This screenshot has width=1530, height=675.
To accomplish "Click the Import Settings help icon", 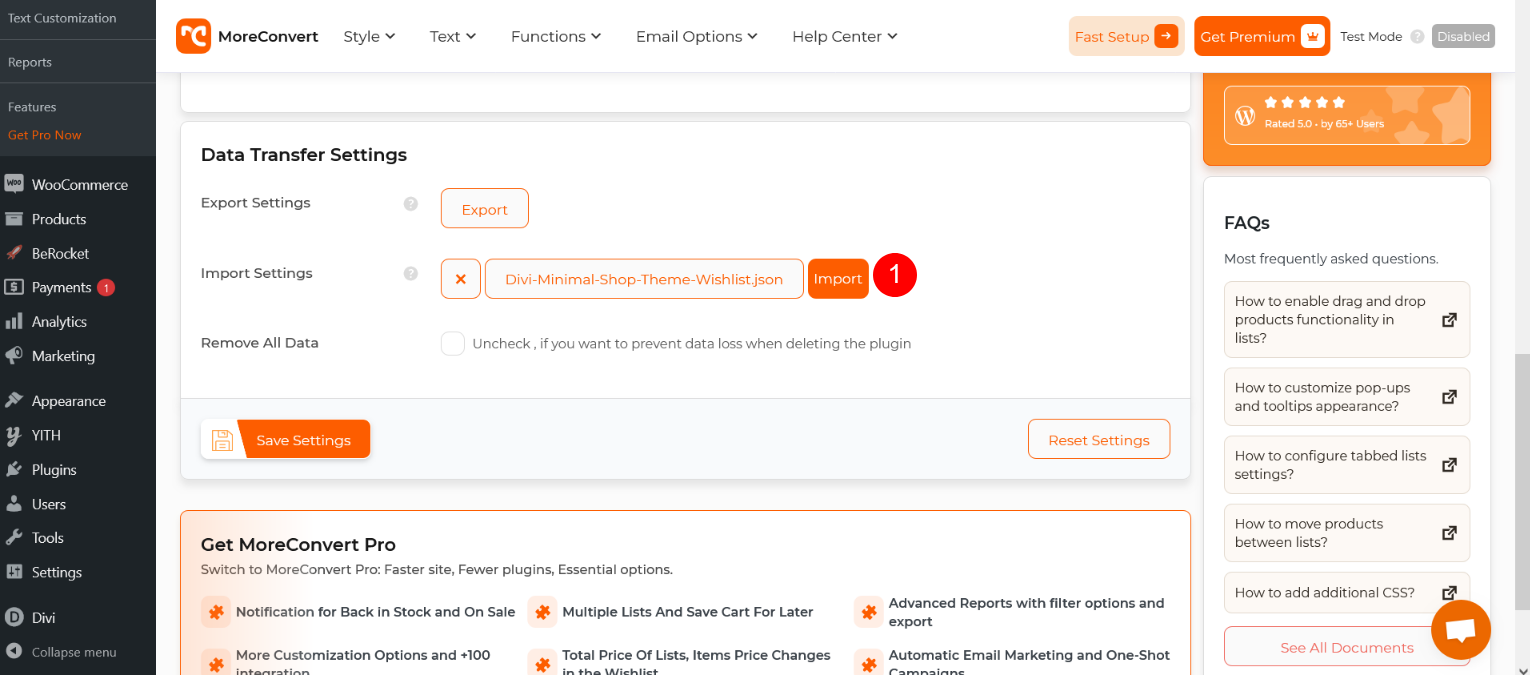I will [410, 273].
